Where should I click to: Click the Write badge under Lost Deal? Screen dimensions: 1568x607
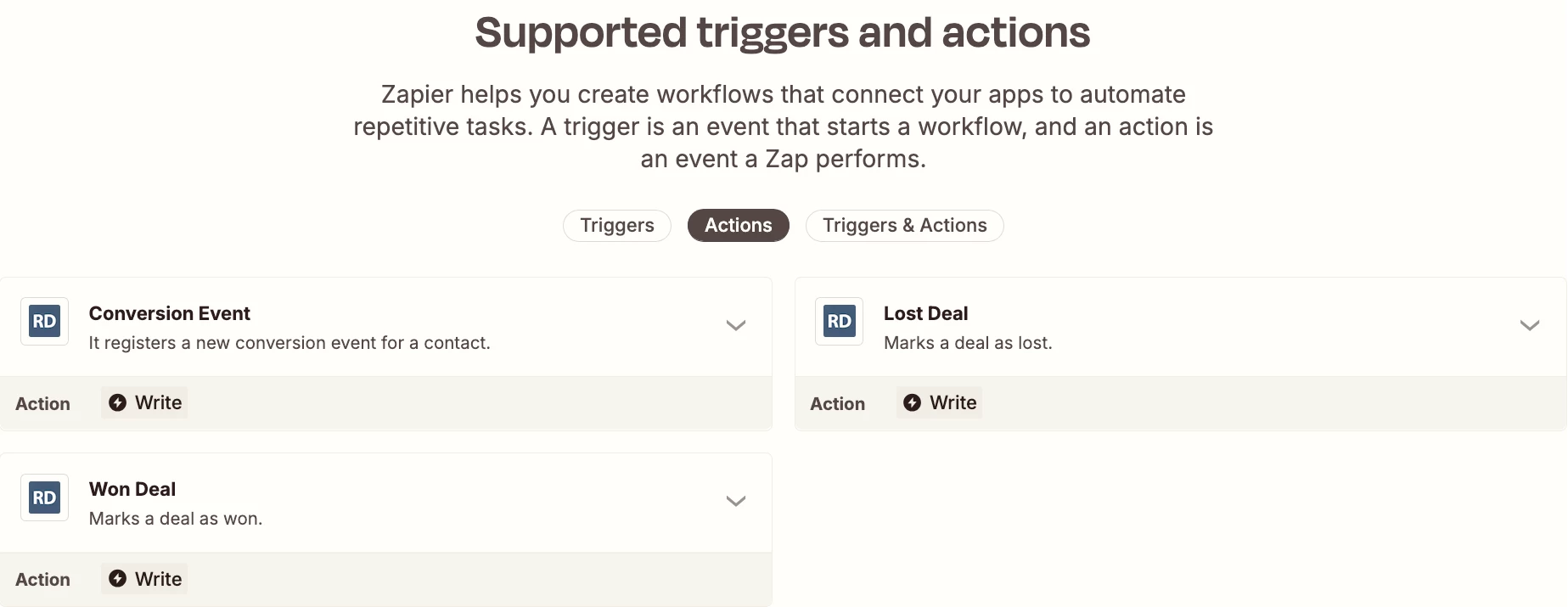(940, 402)
